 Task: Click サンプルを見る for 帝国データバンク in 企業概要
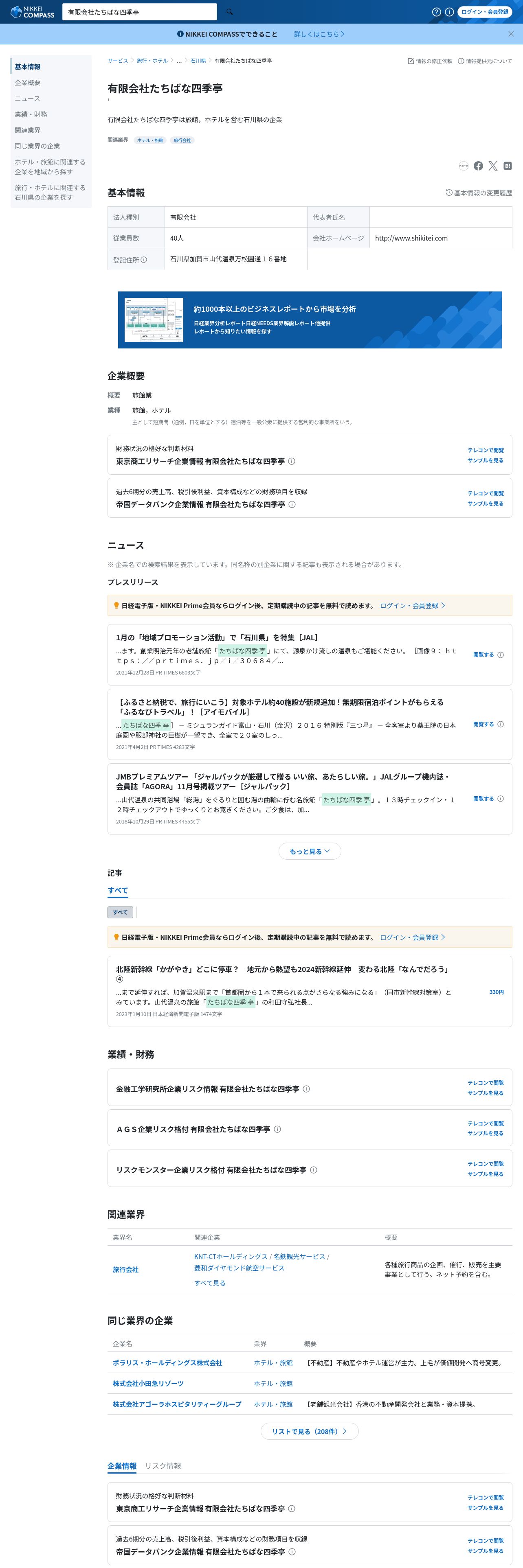(485, 504)
